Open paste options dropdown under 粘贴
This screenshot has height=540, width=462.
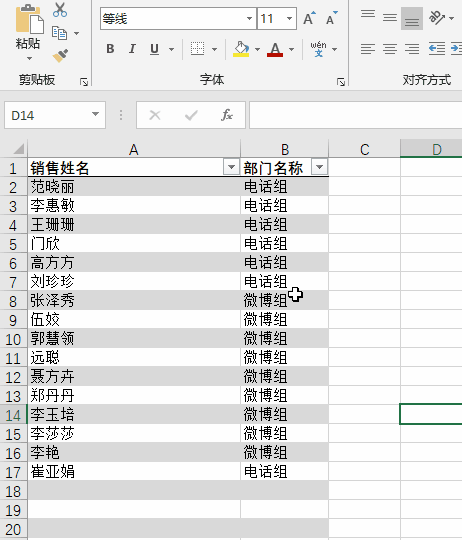(29, 59)
